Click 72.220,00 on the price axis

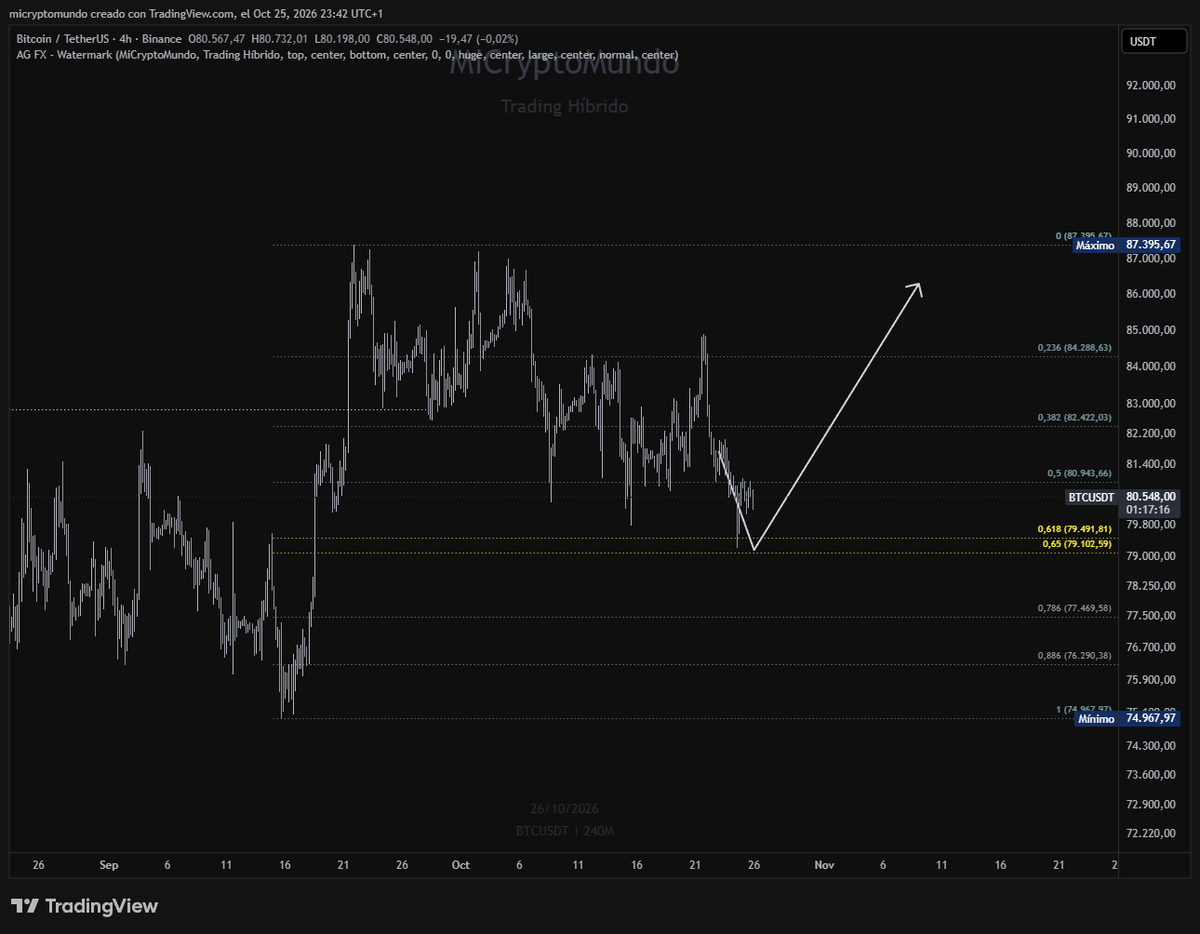1150,834
